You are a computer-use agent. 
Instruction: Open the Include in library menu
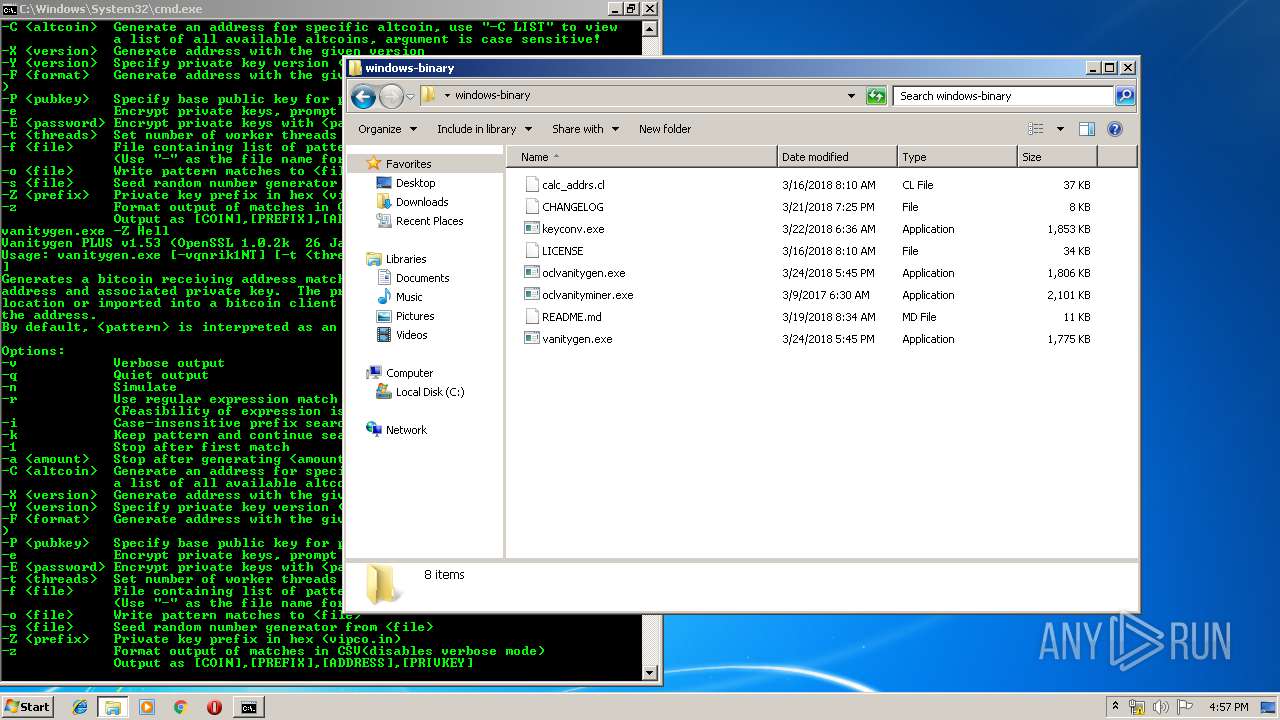[x=484, y=129]
